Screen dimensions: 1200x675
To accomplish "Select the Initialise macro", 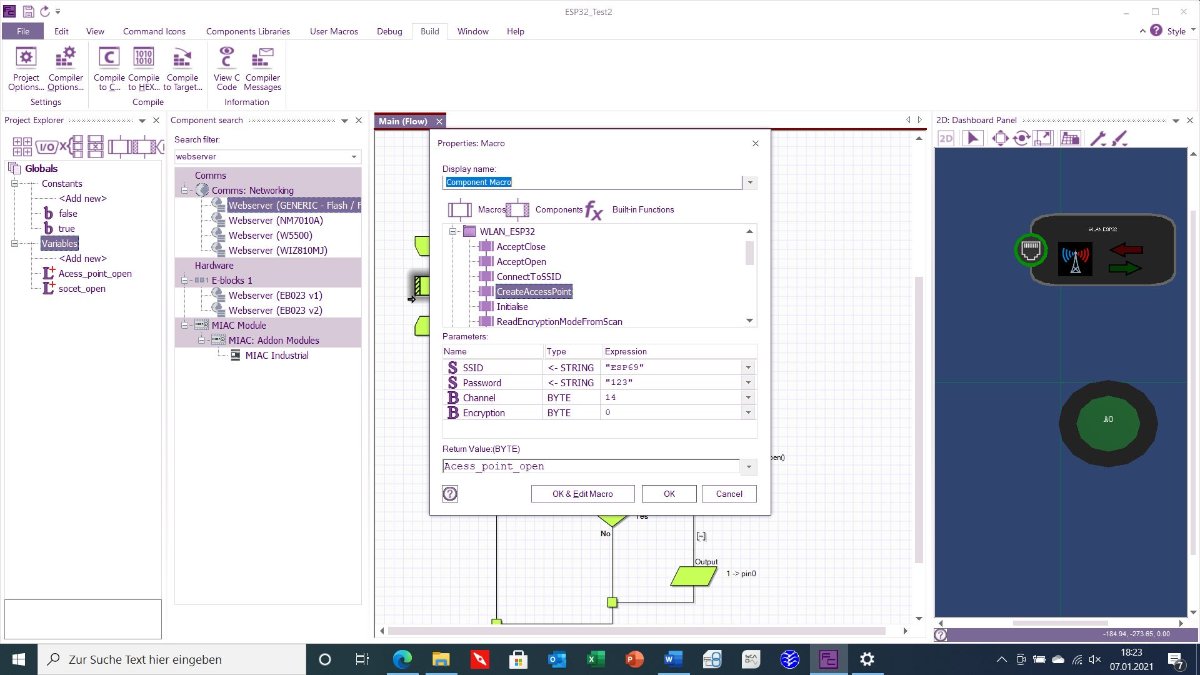I will (x=512, y=307).
